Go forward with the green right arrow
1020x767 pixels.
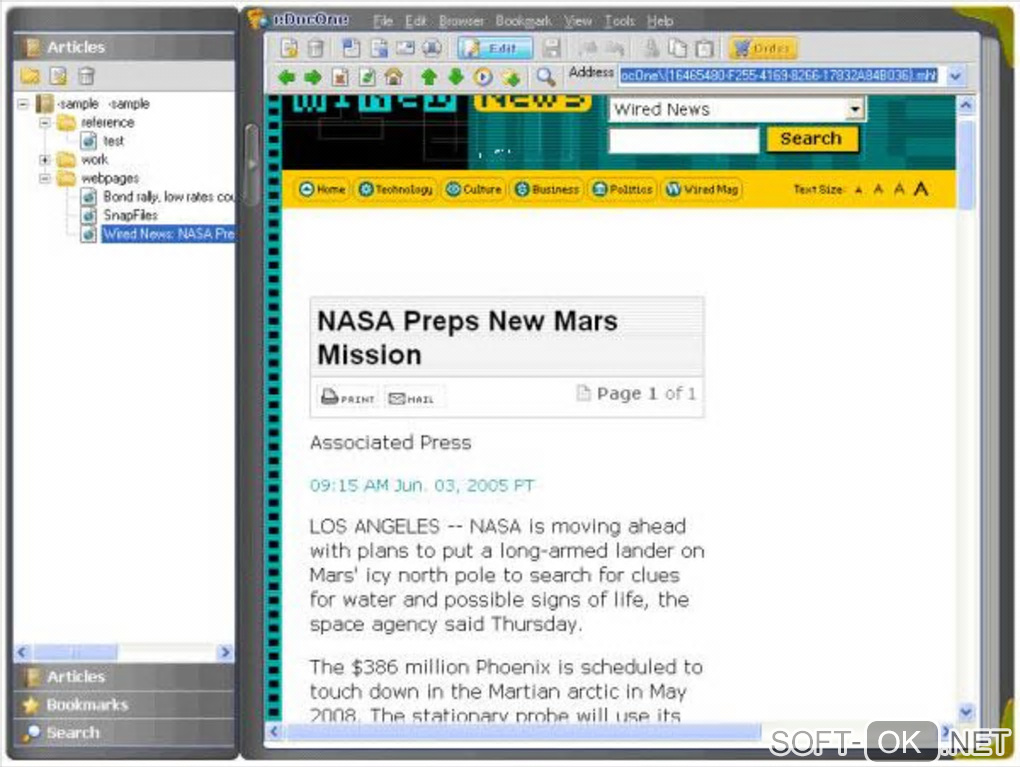pos(313,77)
